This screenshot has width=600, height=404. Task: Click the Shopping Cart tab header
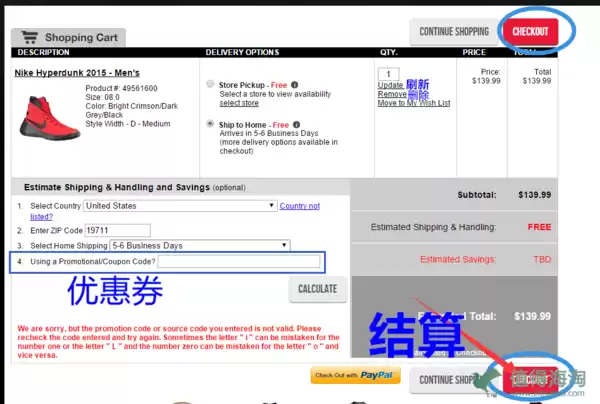coord(68,37)
